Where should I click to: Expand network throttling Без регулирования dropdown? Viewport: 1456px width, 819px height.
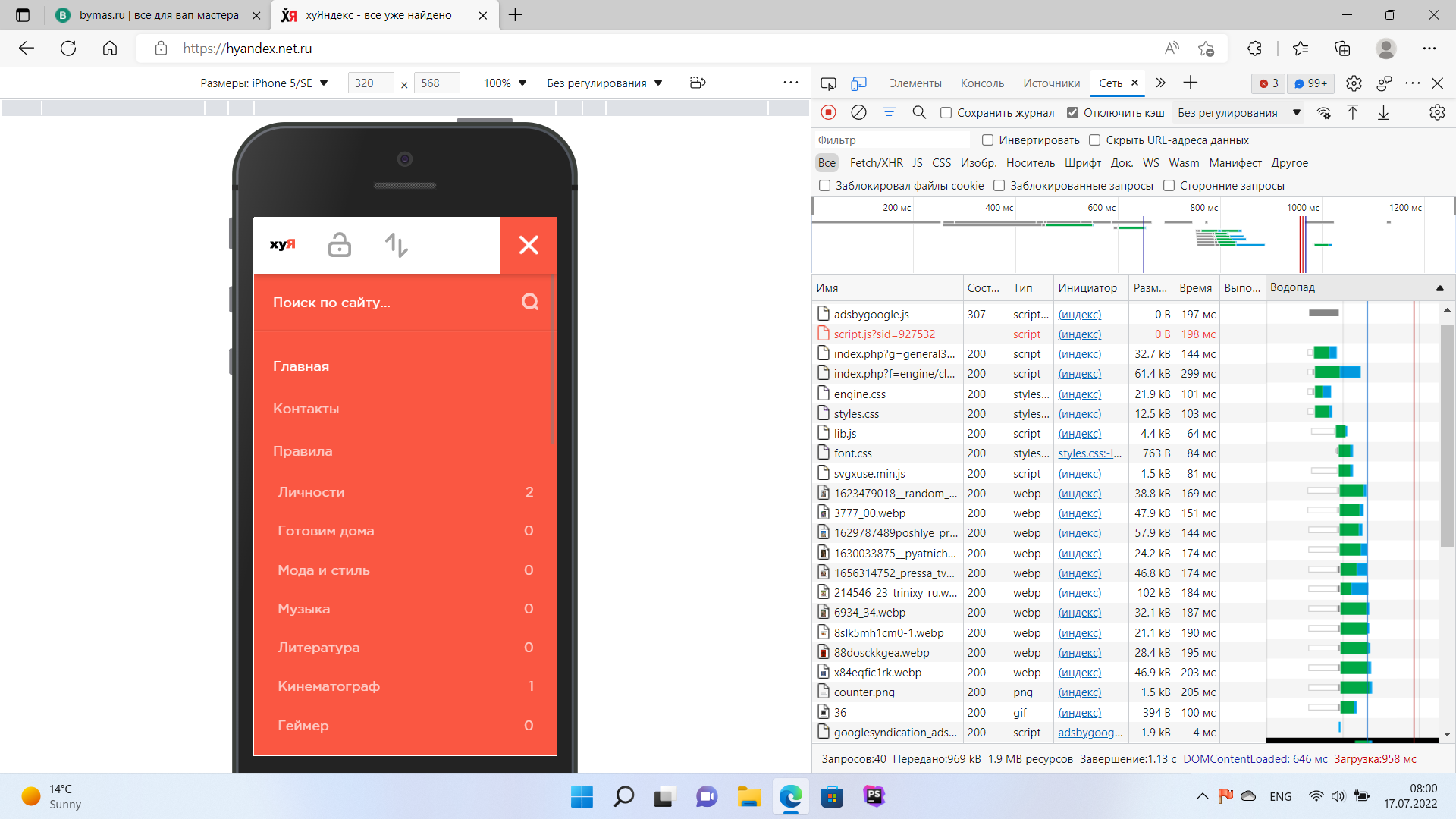[x=1238, y=113]
